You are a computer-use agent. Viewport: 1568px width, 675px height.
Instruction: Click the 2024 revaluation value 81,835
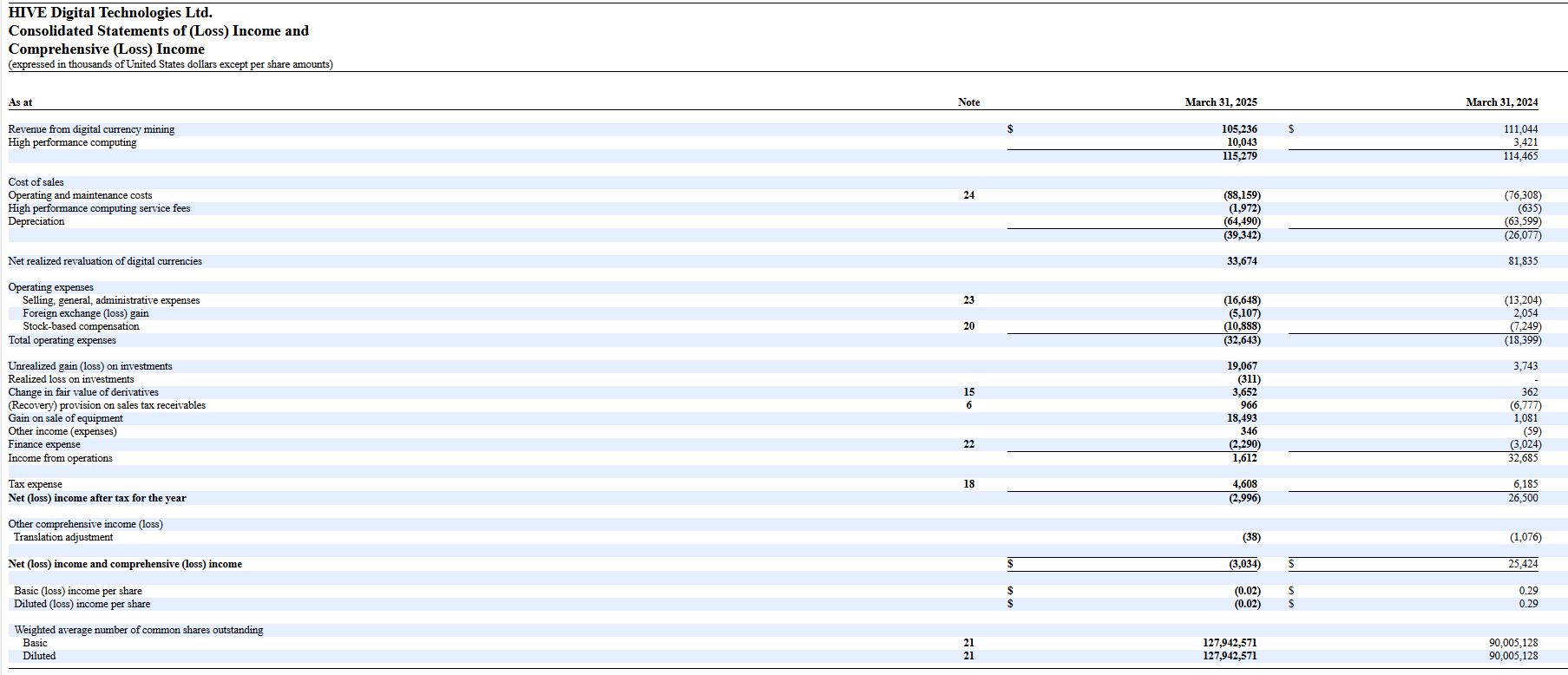click(1523, 261)
